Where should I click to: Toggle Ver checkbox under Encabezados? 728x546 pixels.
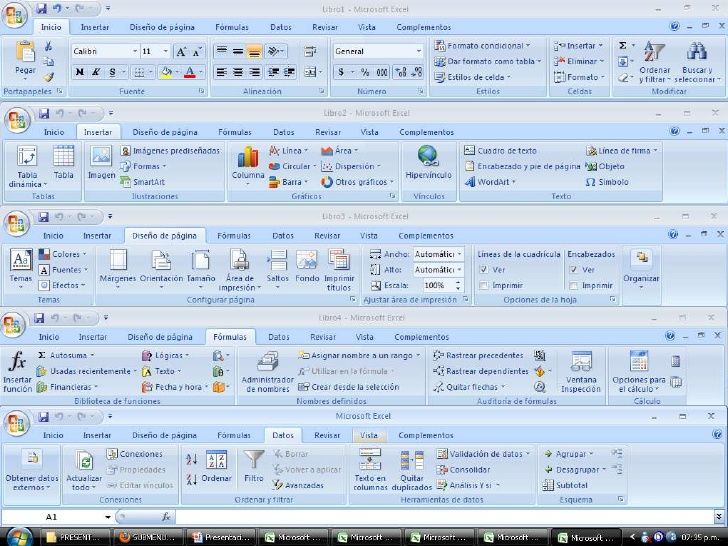(x=574, y=270)
